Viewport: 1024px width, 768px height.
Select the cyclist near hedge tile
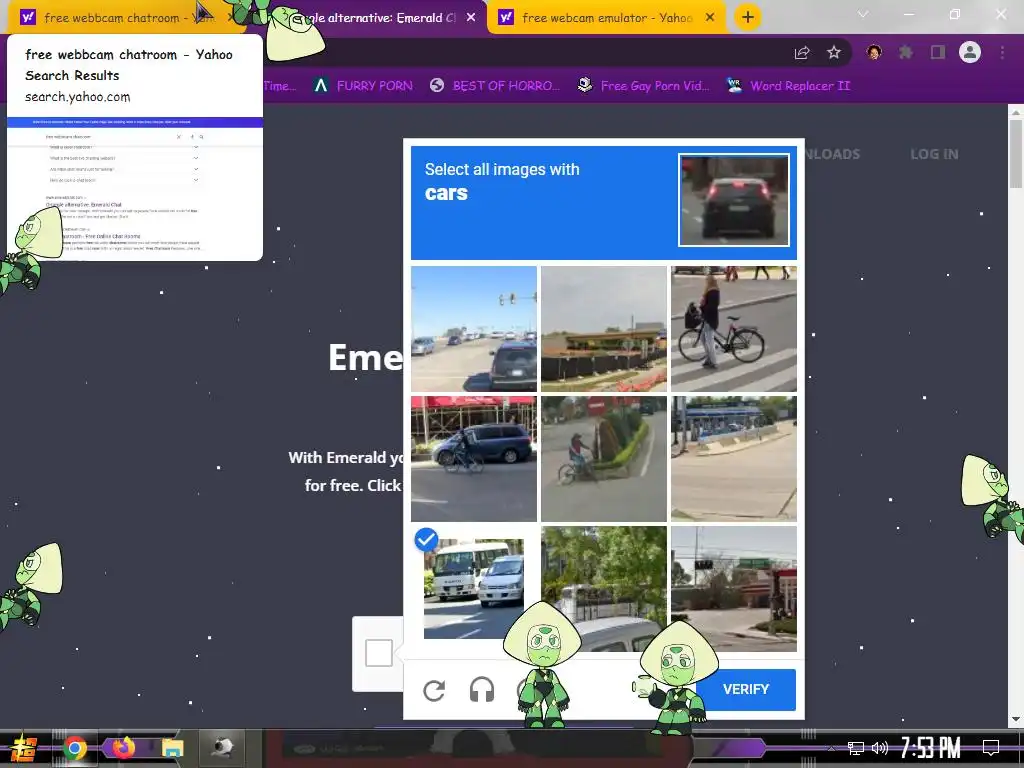tap(604, 459)
